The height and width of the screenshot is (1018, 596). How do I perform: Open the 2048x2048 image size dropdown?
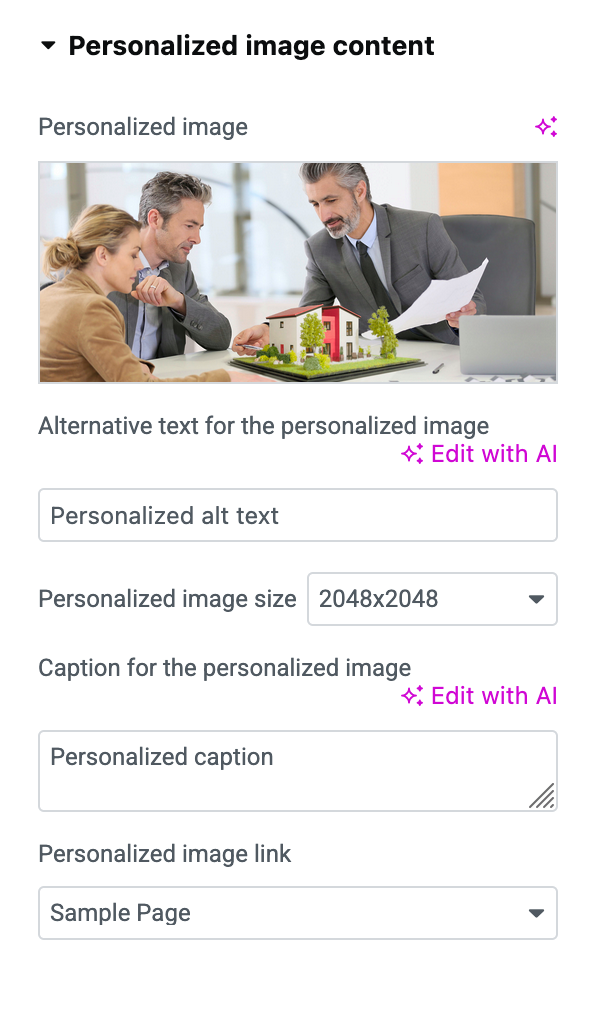pyautogui.click(x=432, y=599)
